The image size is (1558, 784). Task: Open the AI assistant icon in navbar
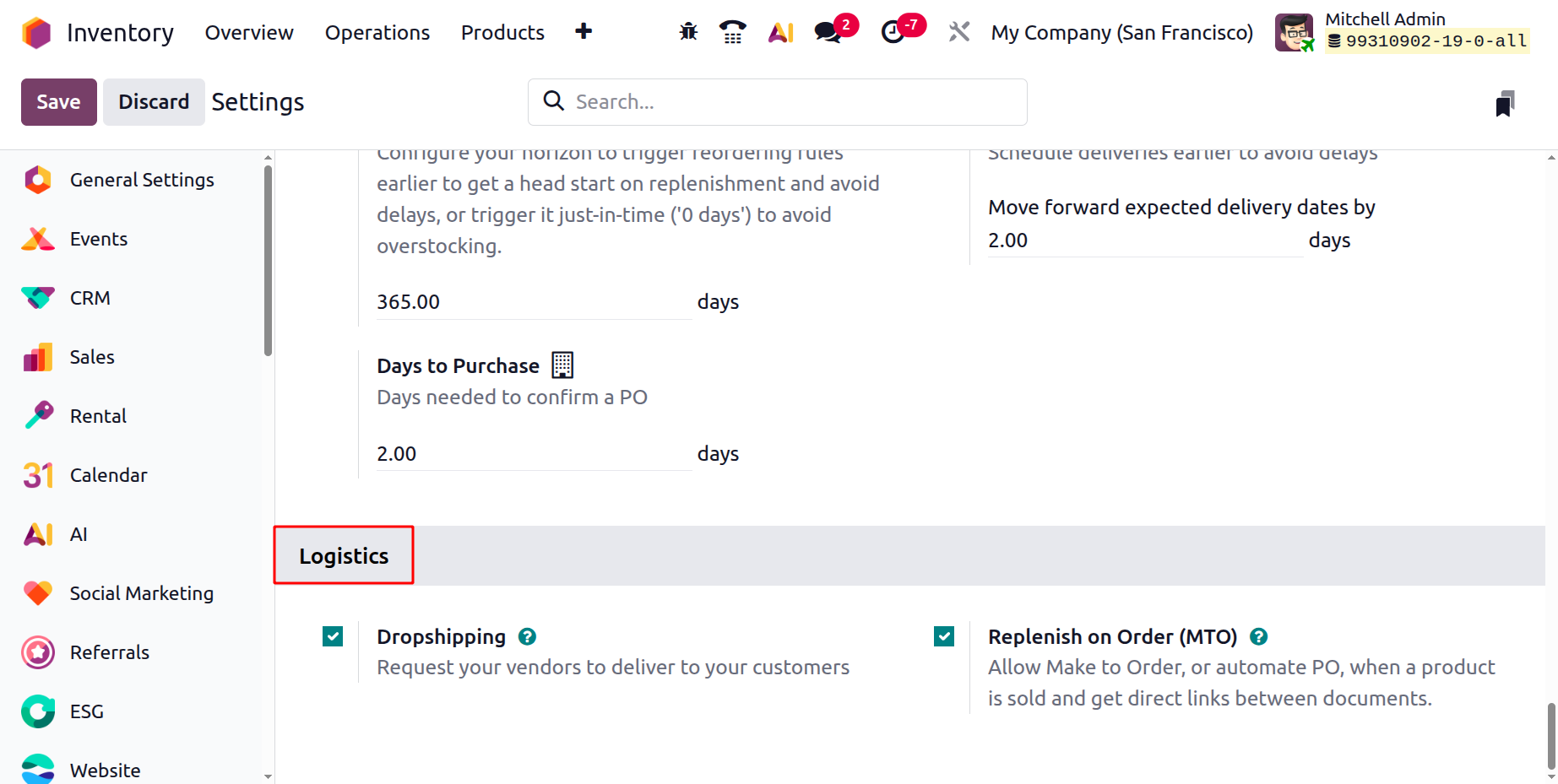(780, 32)
